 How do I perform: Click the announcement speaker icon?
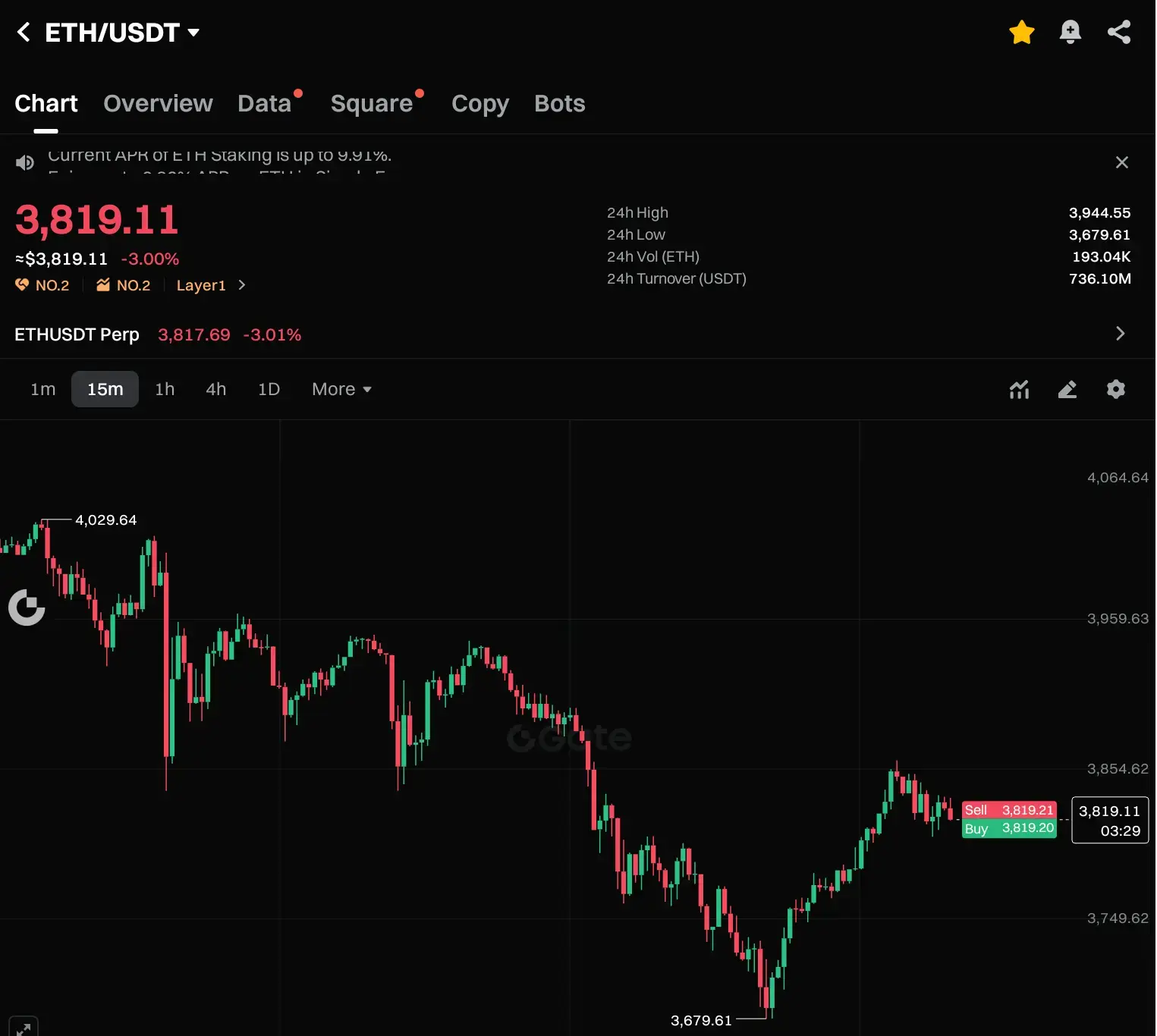pyautogui.click(x=25, y=162)
